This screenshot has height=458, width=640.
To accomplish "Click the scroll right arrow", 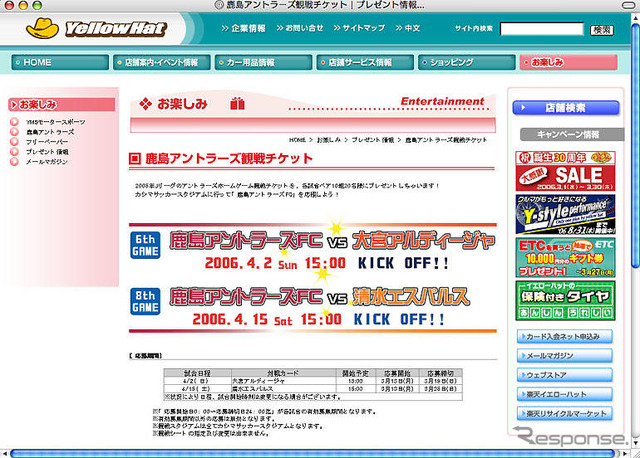I will [x=627, y=454].
